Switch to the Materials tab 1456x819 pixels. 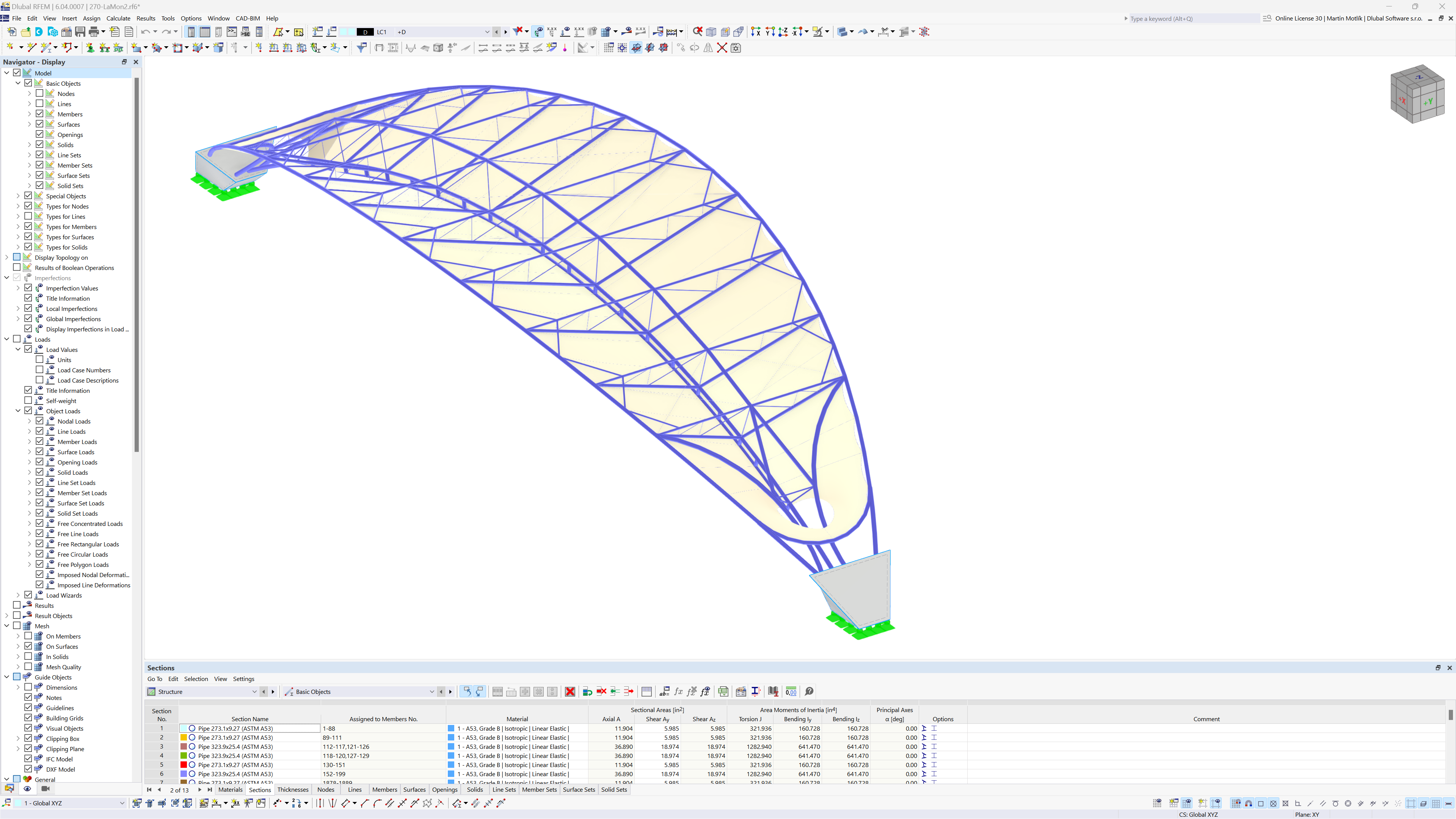(230, 789)
